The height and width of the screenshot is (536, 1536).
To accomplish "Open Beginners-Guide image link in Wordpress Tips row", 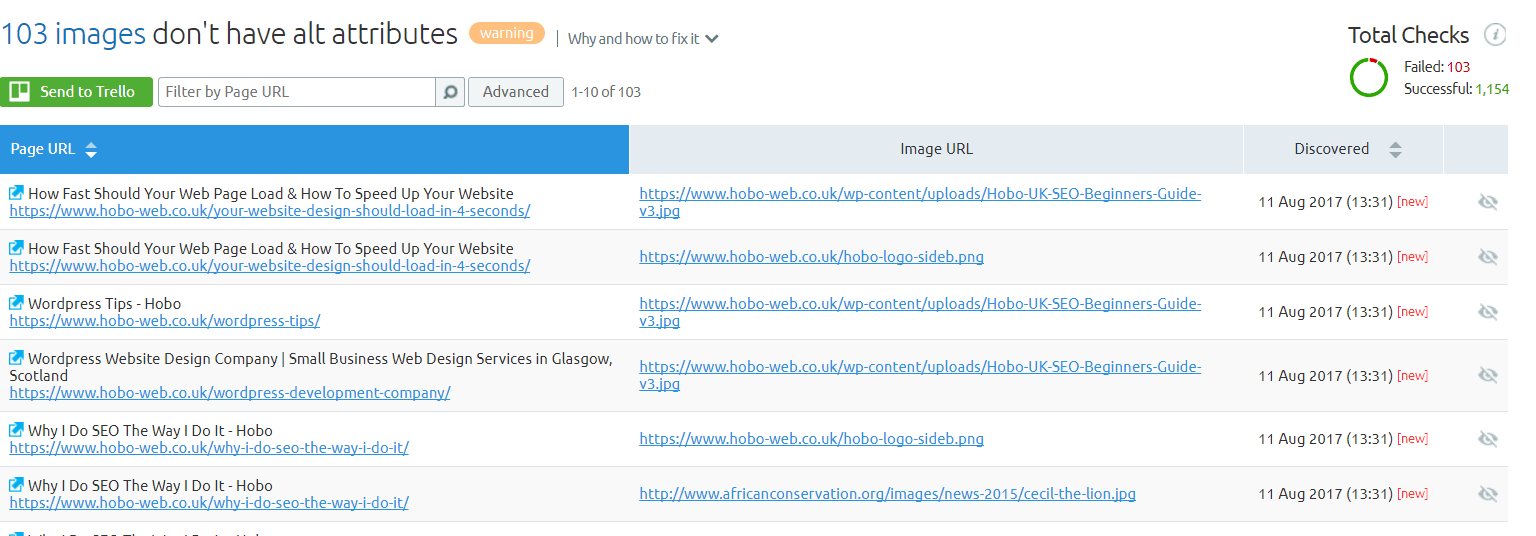I will click(x=920, y=312).
